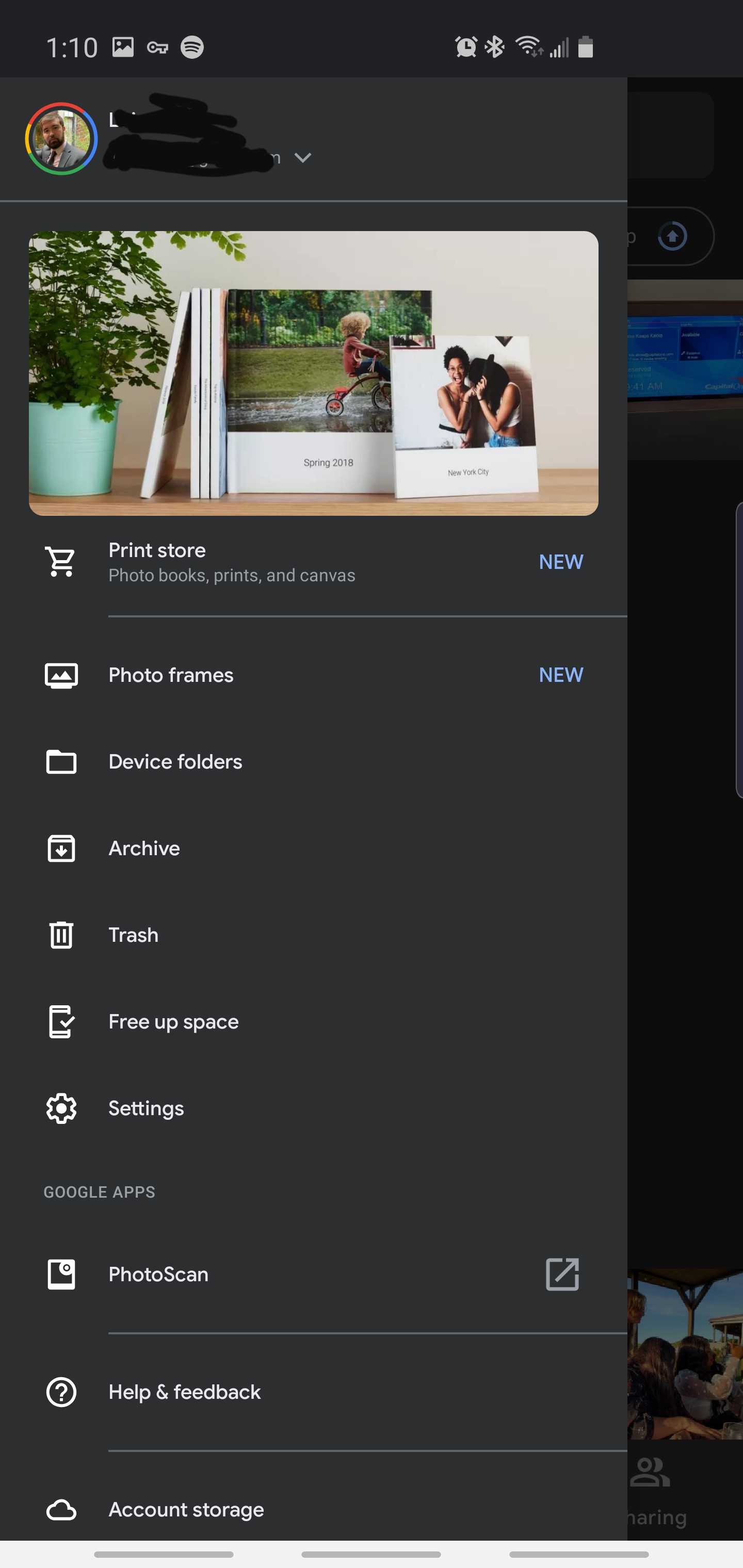Tap the Free up space phone icon

[x=61, y=1021]
